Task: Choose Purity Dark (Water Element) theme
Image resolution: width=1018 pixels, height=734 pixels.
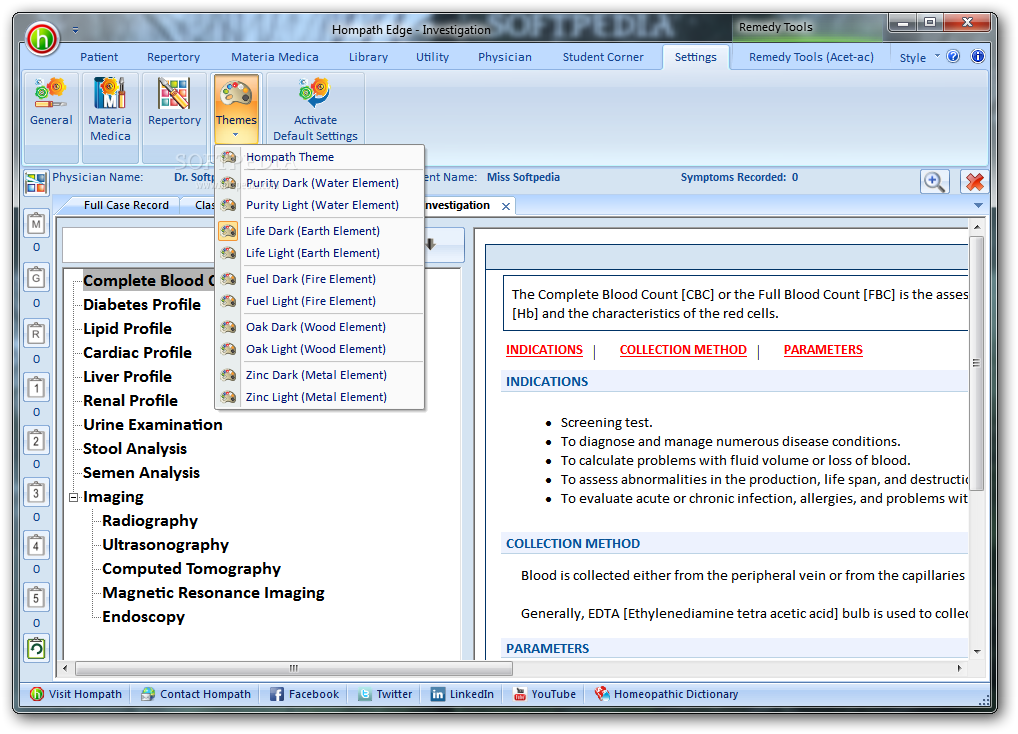Action: [x=319, y=183]
